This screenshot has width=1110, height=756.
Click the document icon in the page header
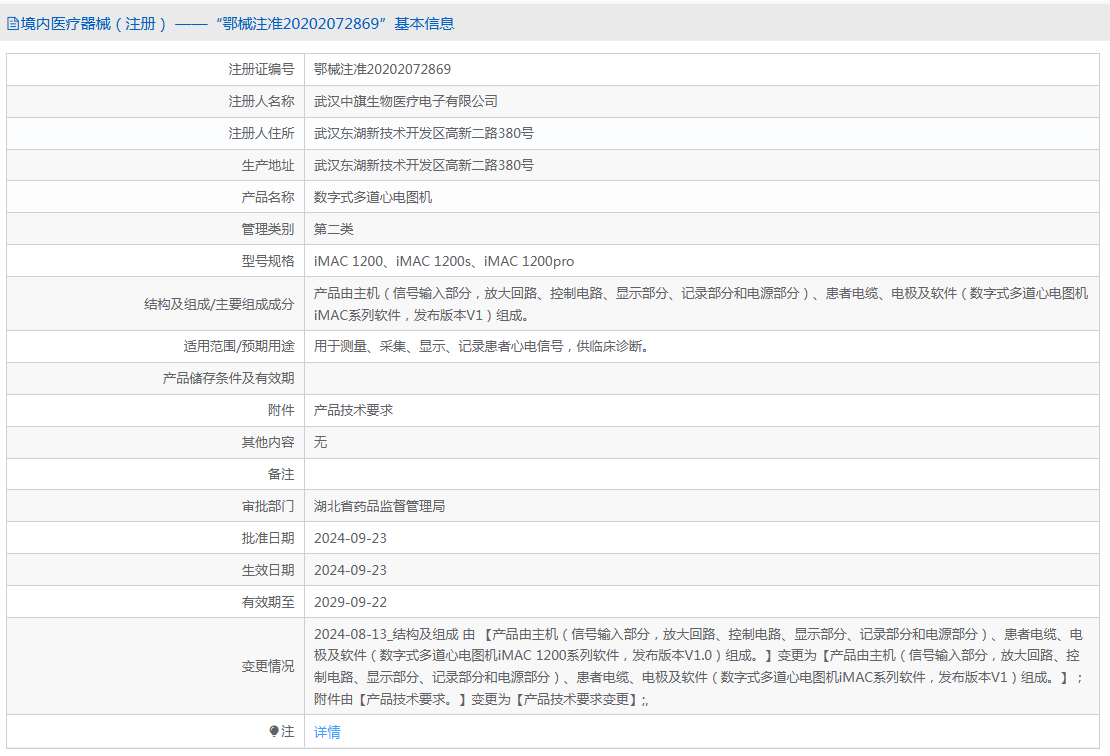pos(13,24)
